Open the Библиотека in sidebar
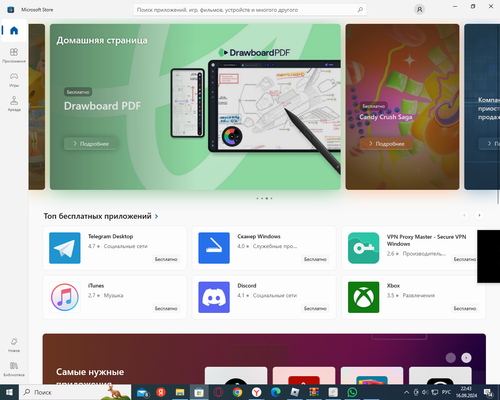Screen dimensions: 500x400 click(14, 369)
